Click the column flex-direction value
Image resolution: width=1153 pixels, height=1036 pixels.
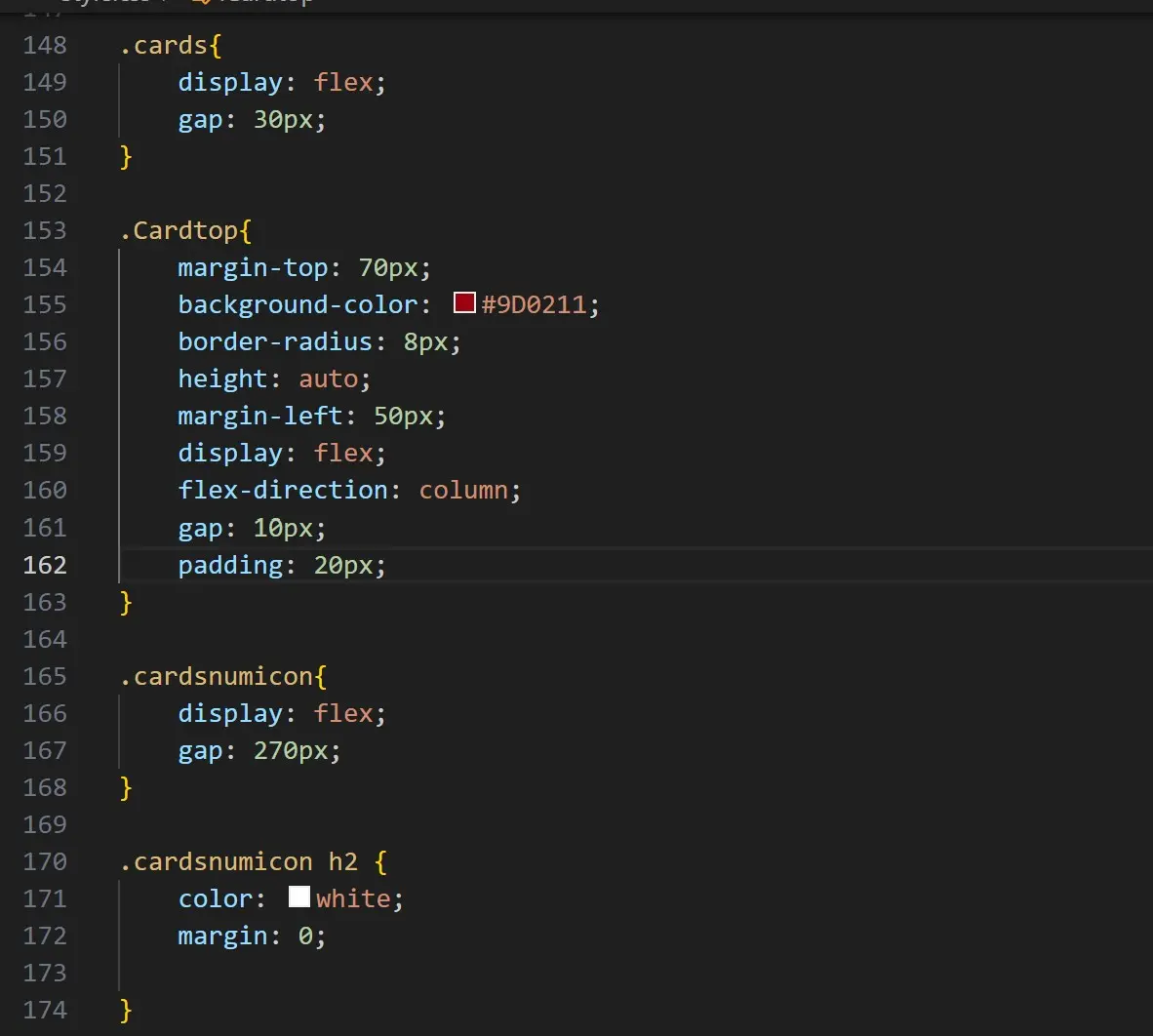(463, 491)
